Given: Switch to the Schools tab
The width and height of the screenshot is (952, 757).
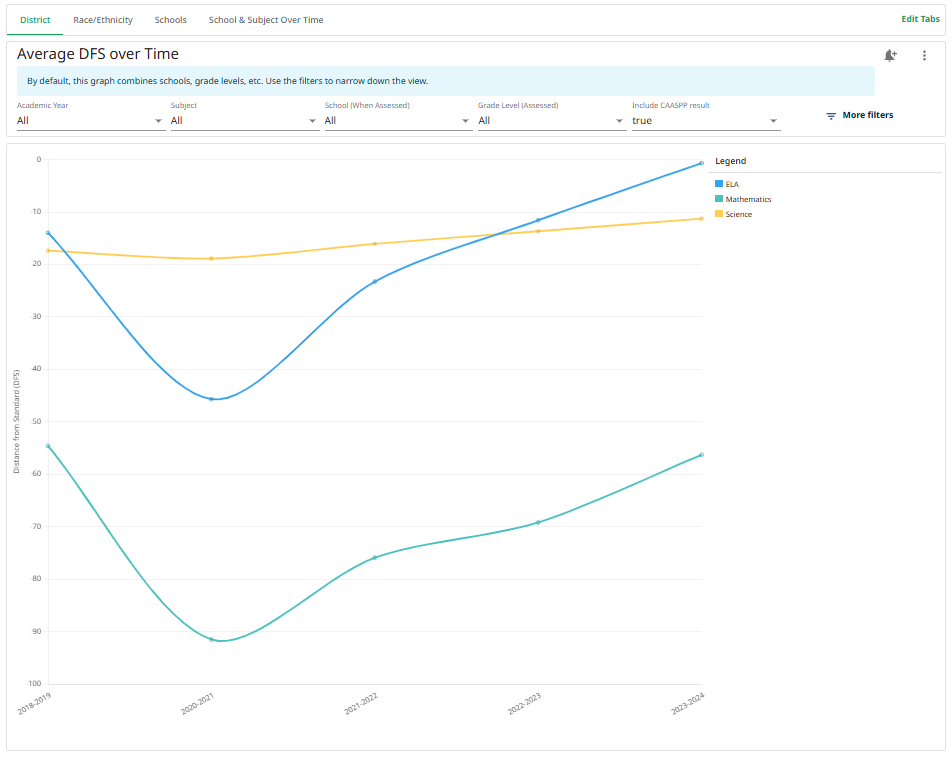Looking at the screenshot, I should coord(171,20).
